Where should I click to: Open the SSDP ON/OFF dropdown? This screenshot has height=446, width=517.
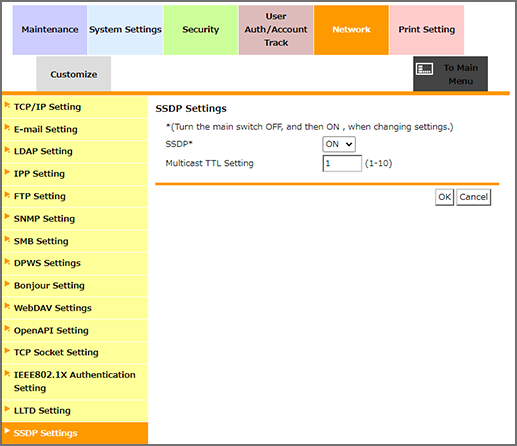(339, 144)
